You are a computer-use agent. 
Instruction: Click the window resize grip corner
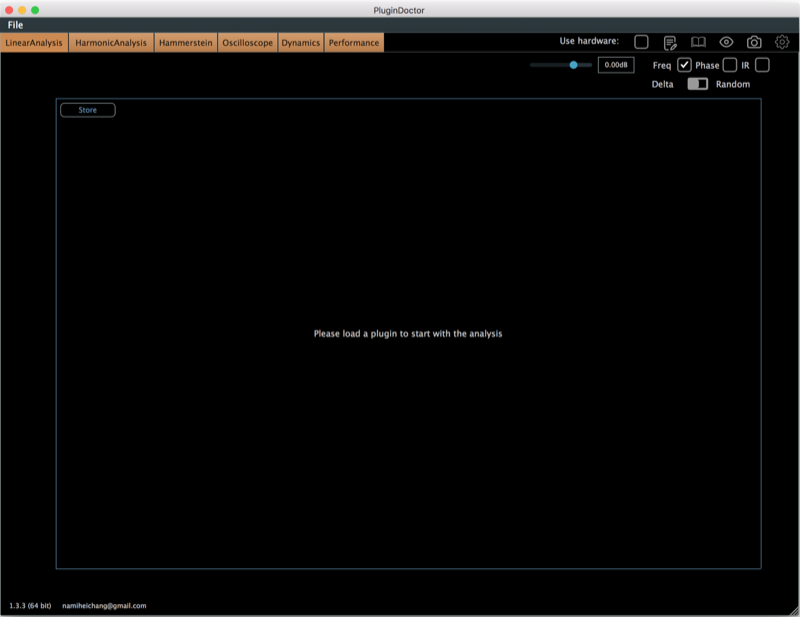(x=794, y=611)
